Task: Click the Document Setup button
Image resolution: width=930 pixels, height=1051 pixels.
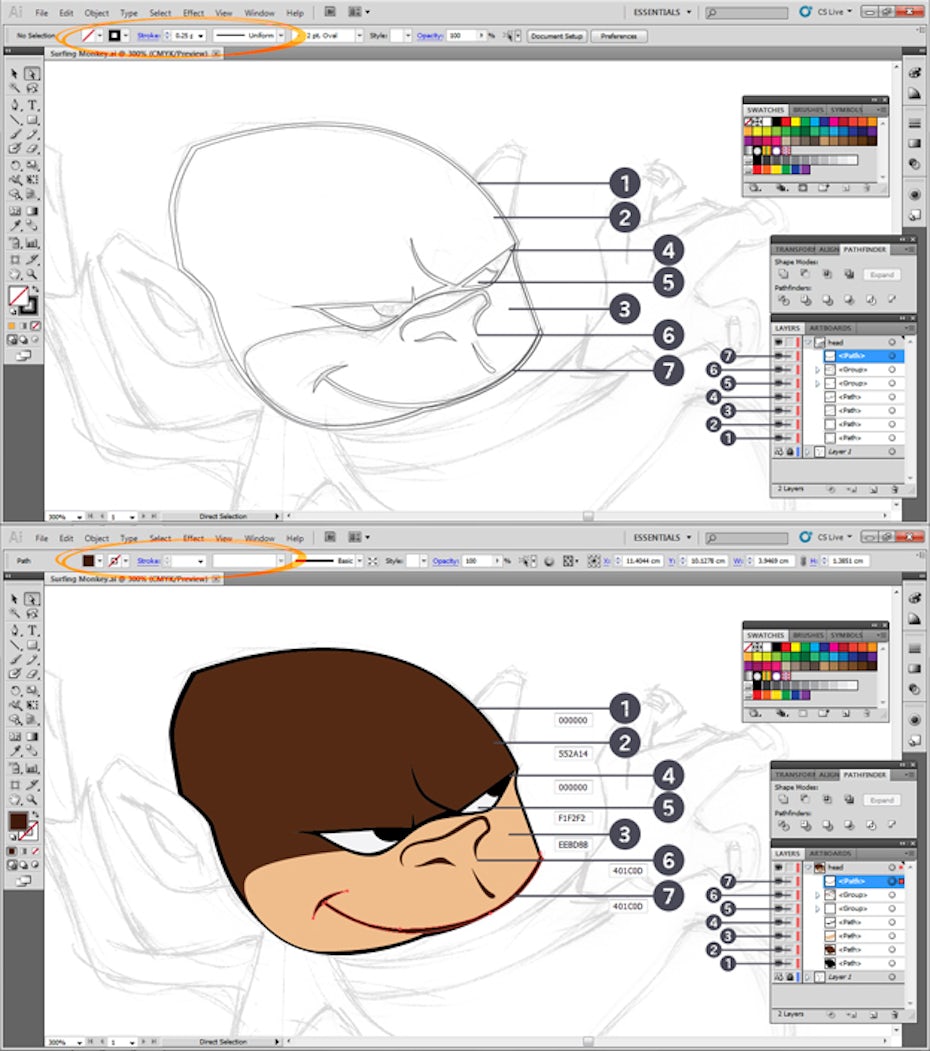Action: [x=556, y=35]
